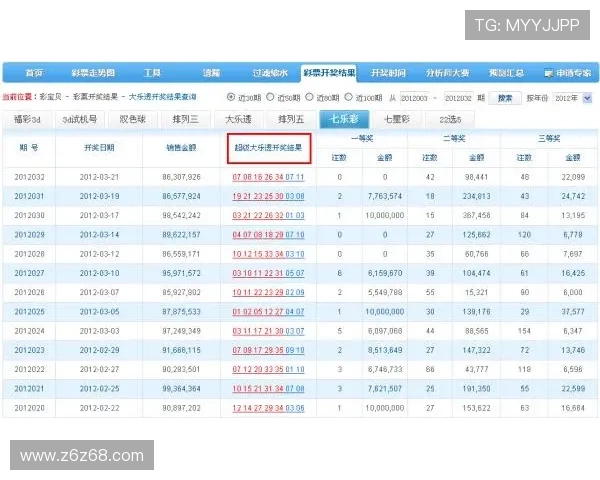Select the 近30期 radio button
Image resolution: width=600 pixels, height=480 pixels.
click(x=231, y=97)
